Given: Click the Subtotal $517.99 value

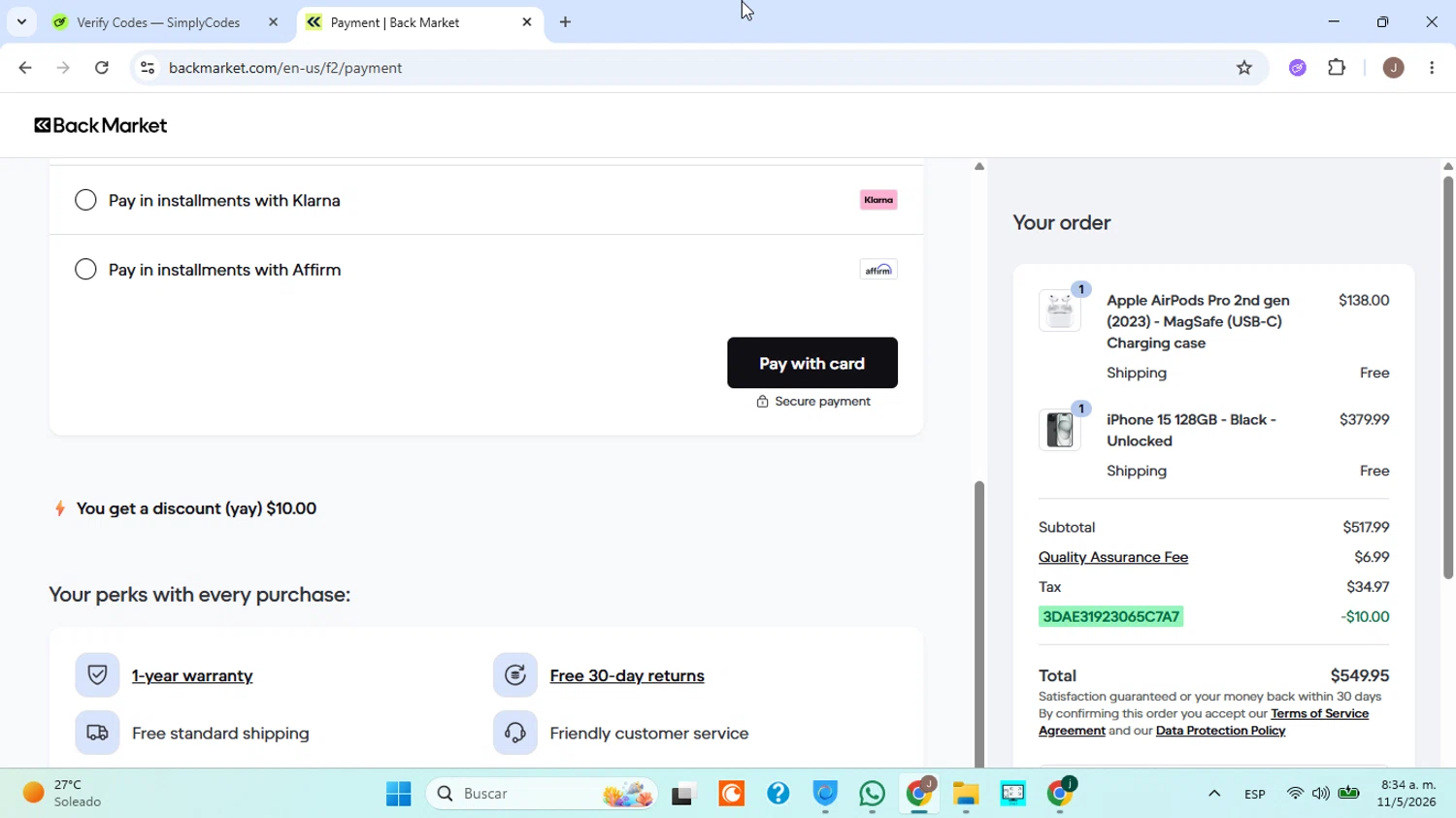Looking at the screenshot, I should pos(1366,527).
